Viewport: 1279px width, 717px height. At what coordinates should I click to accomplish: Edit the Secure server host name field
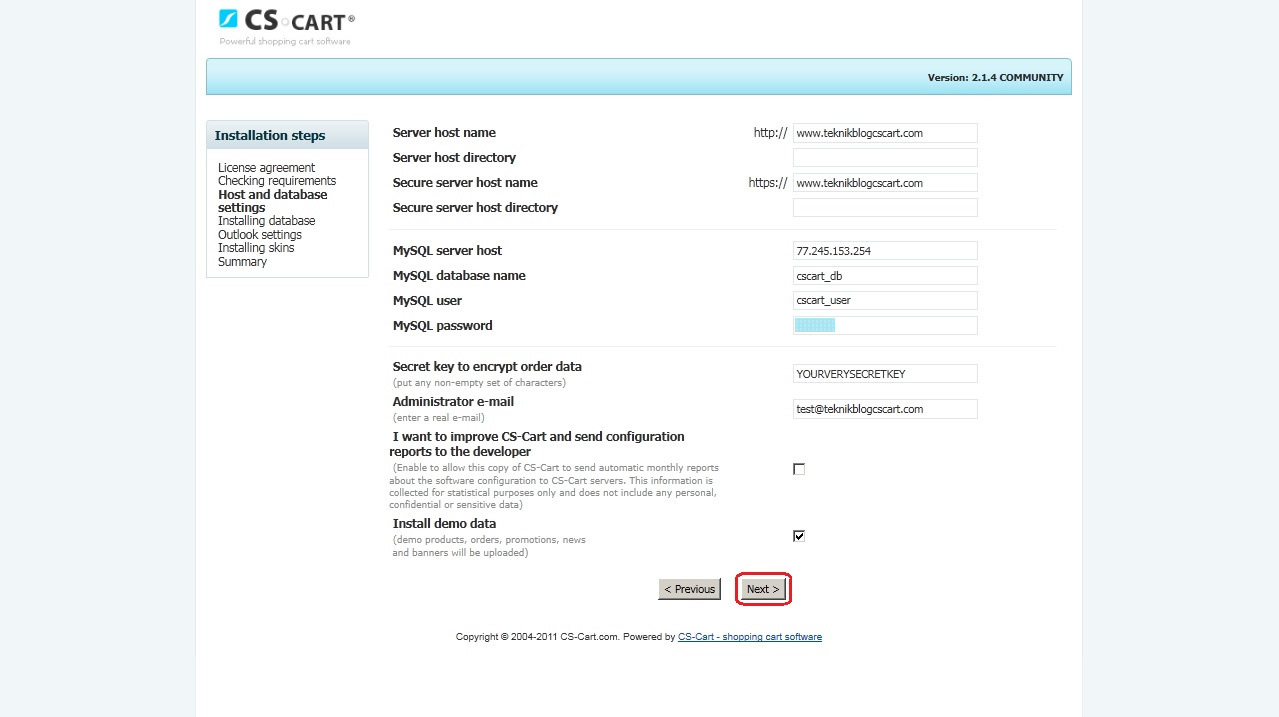coord(885,183)
